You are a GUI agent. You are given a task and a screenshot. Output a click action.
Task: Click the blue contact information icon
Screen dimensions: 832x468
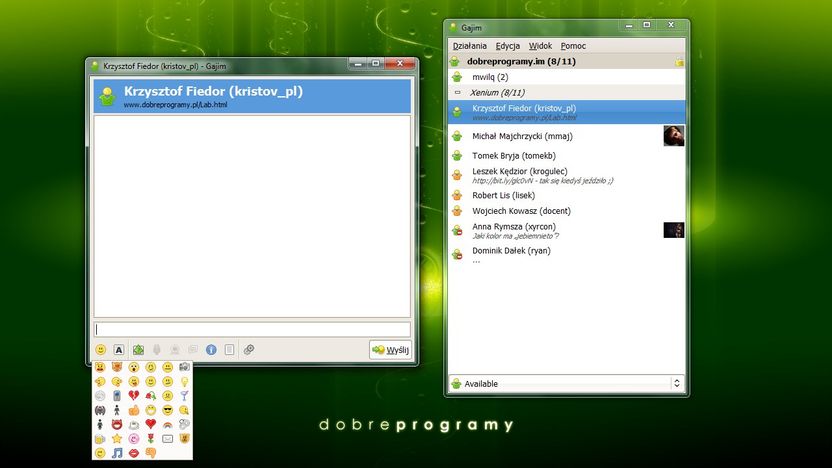tap(211, 350)
